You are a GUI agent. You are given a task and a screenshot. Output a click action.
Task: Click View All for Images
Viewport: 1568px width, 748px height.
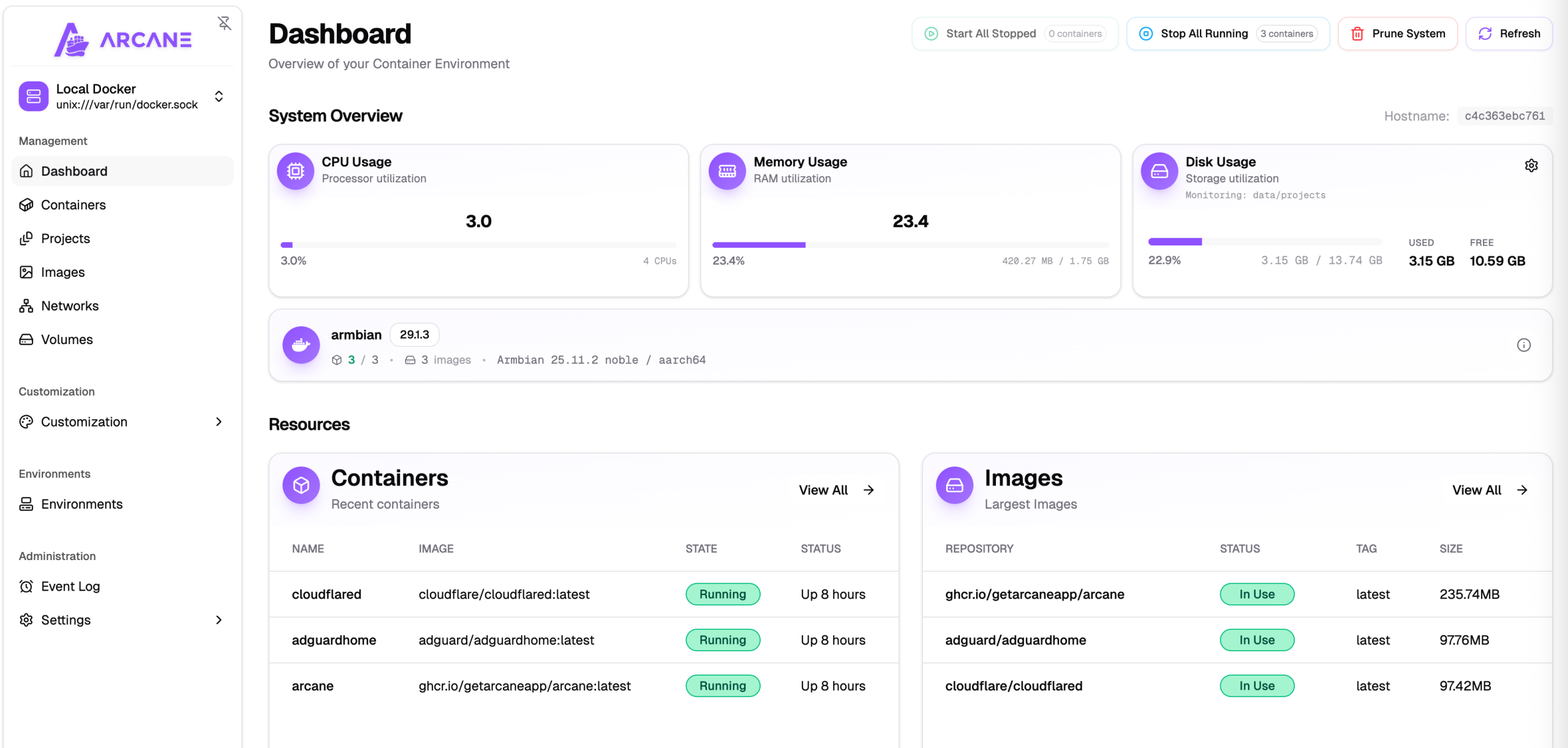pos(1489,490)
